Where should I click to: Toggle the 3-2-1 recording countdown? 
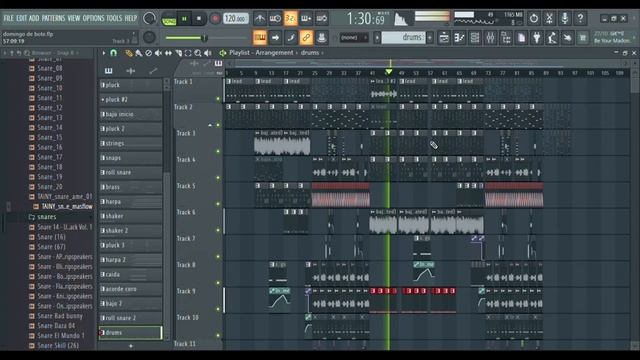click(291, 18)
